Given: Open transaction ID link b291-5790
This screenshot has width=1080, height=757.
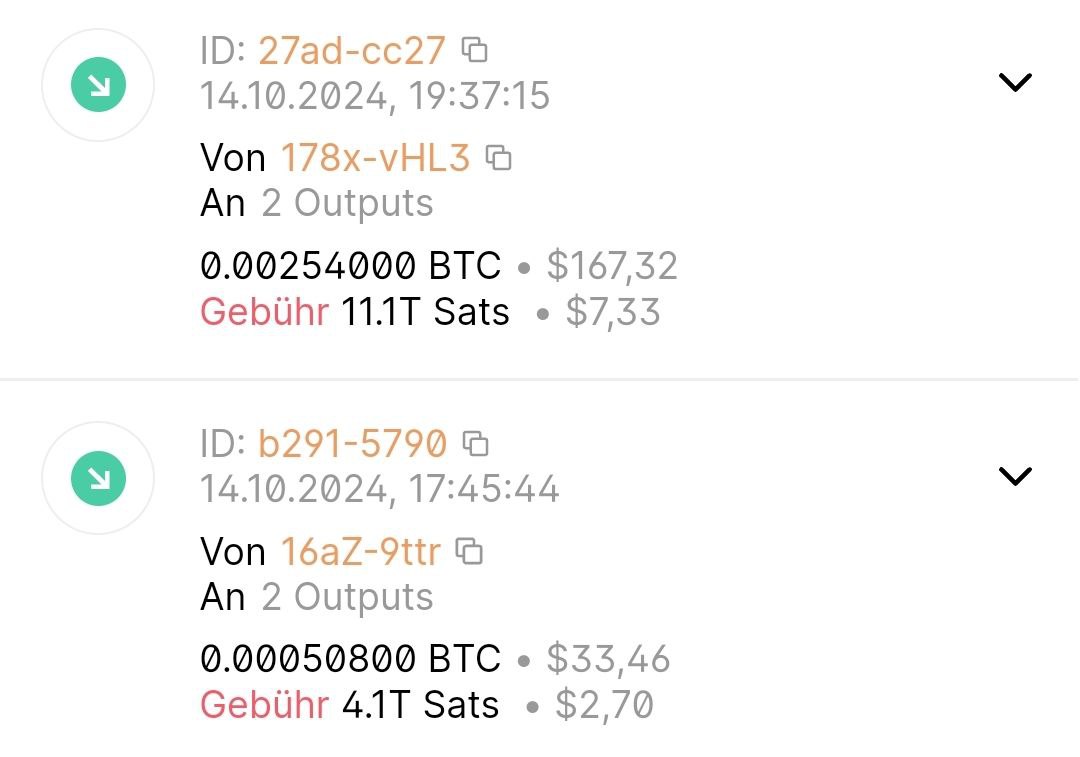Looking at the screenshot, I should pos(353,444).
